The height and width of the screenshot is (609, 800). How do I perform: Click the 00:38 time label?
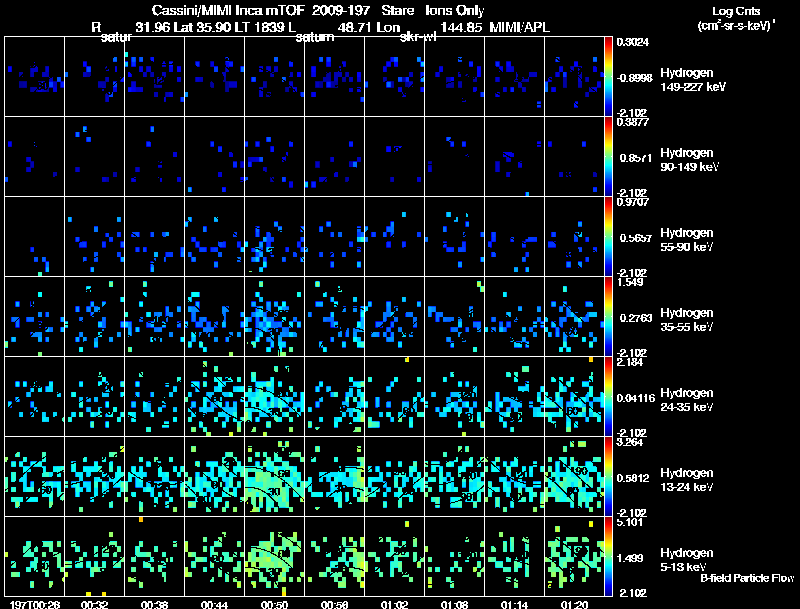click(155, 604)
